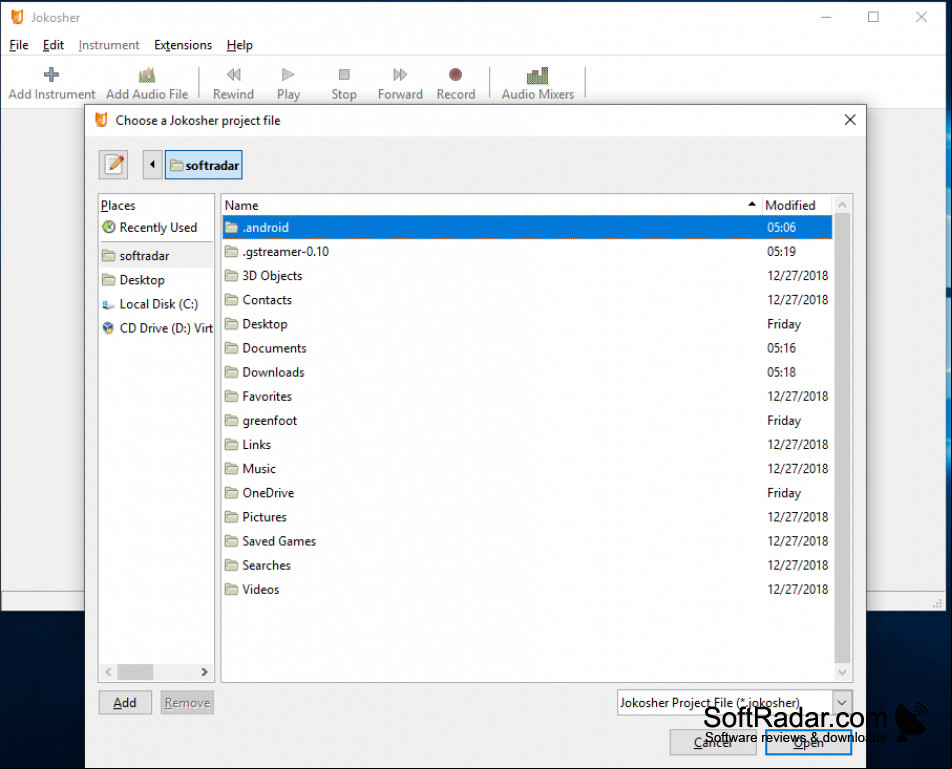
Task: Click the Rewind playback button
Action: 233,83
